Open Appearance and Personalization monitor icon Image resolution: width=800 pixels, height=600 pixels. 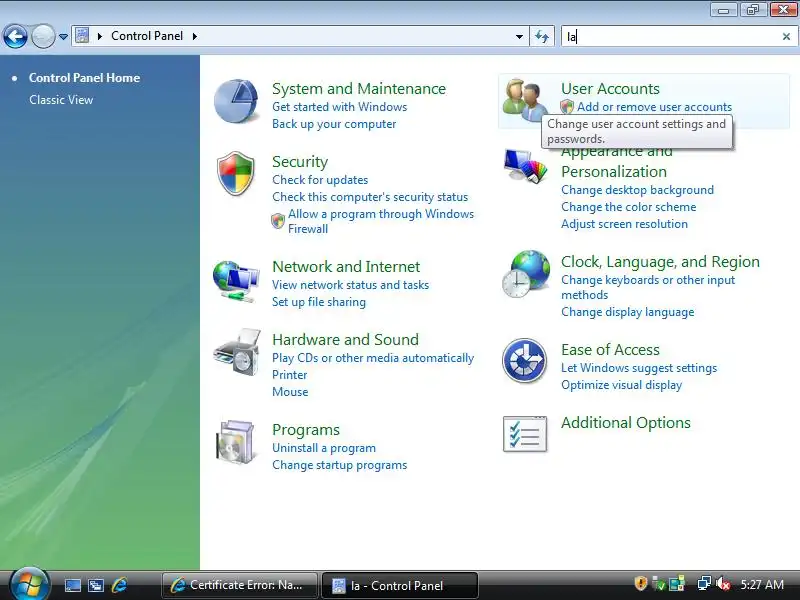[x=525, y=166]
